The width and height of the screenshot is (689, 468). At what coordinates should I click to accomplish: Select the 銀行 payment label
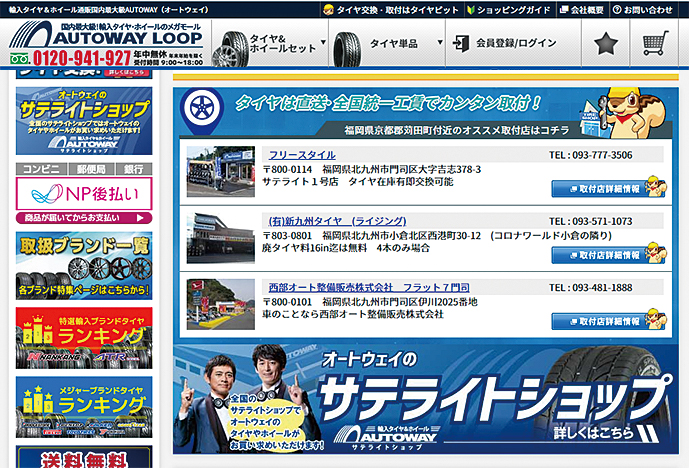(134, 169)
